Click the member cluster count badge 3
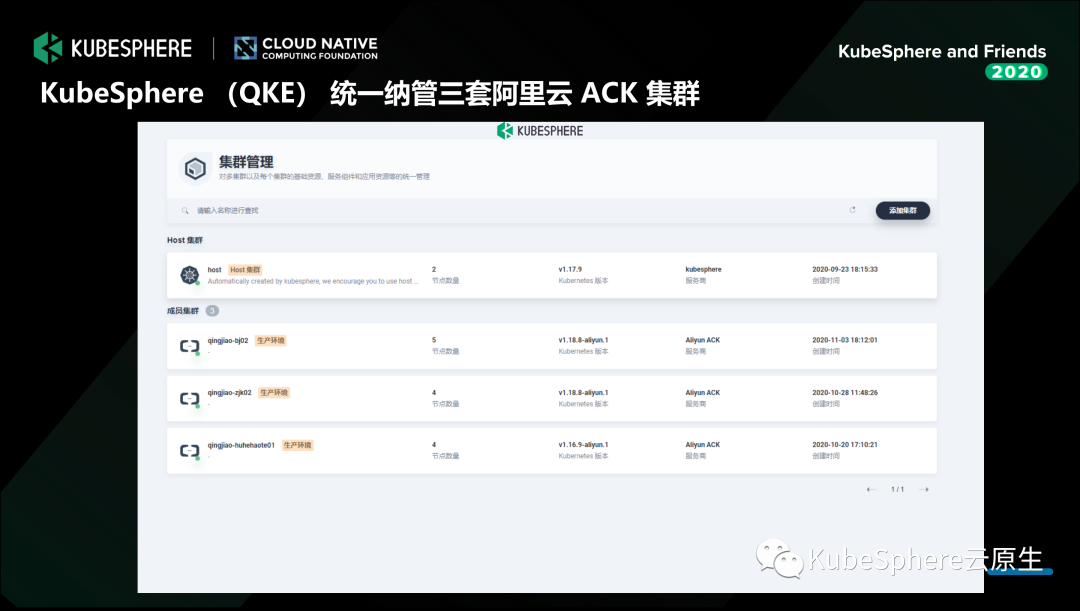This screenshot has width=1080, height=611. pyautogui.click(x=212, y=311)
